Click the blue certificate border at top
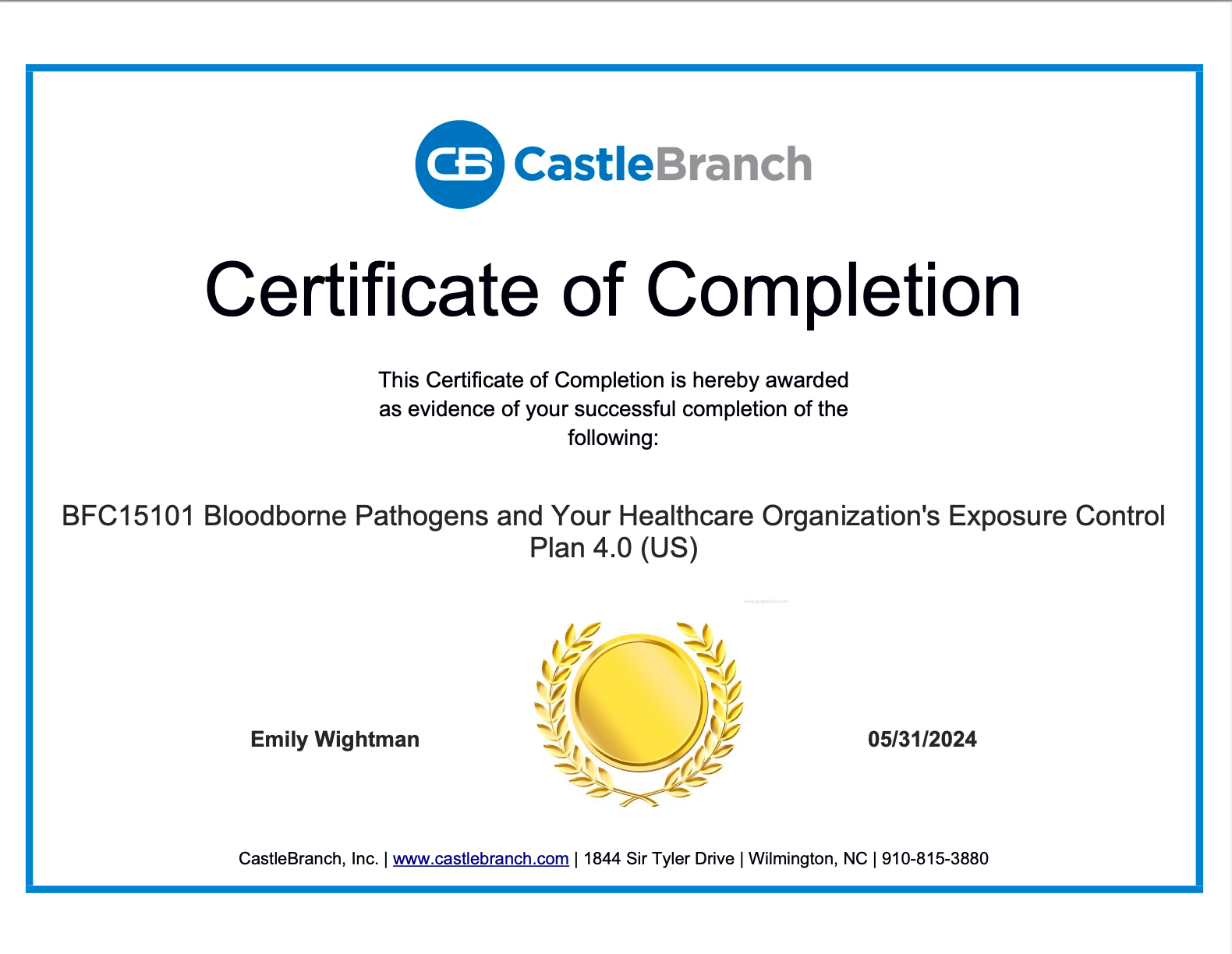1232x954 pixels. (x=613, y=68)
